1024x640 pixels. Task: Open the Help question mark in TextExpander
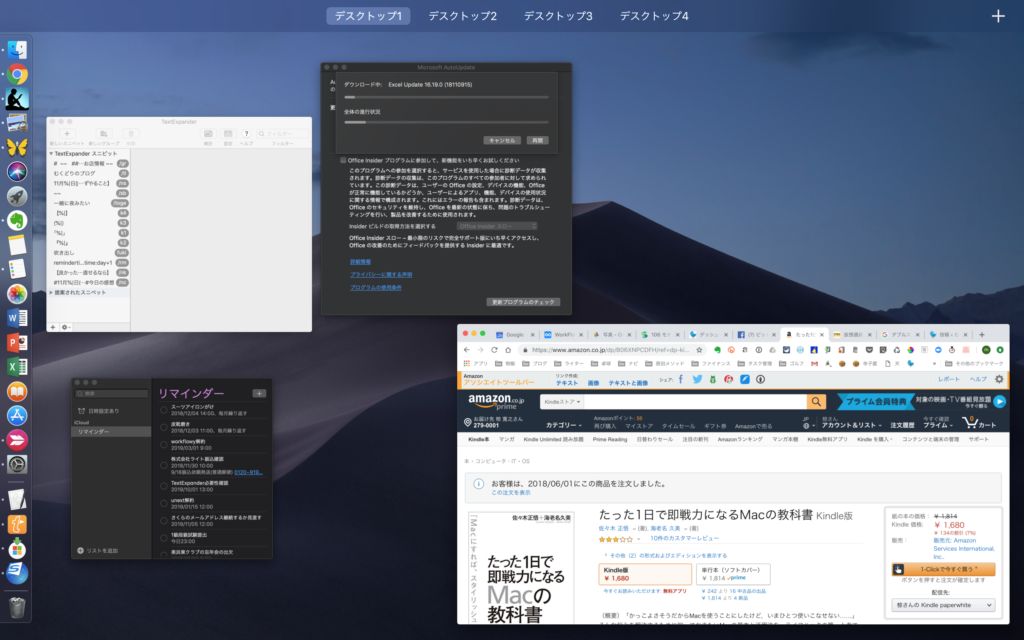(246, 134)
